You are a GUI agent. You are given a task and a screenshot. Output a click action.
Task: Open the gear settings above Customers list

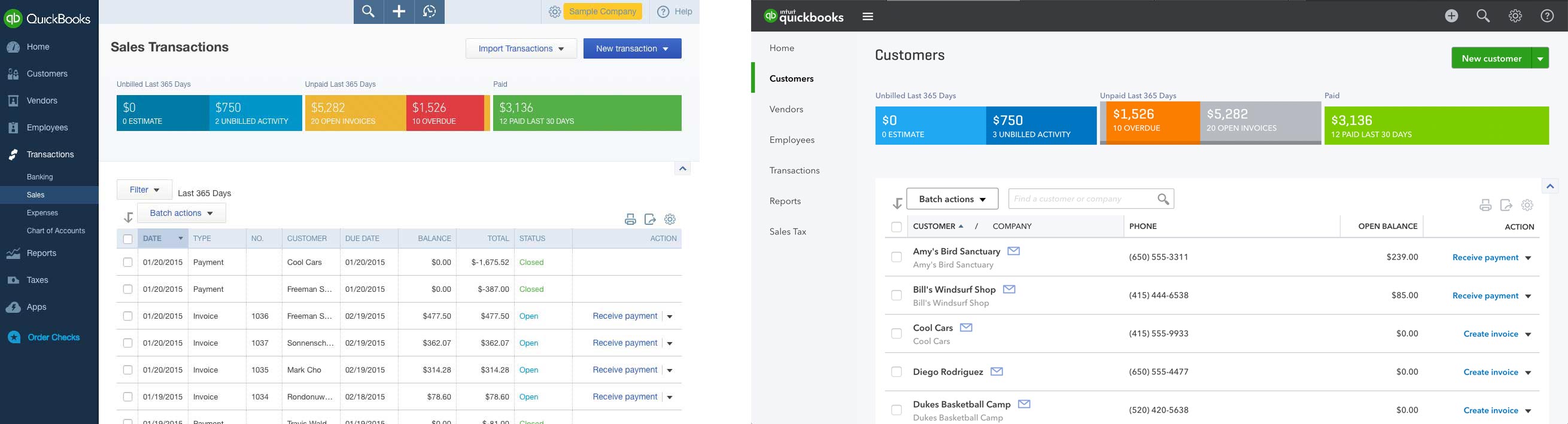click(1527, 205)
